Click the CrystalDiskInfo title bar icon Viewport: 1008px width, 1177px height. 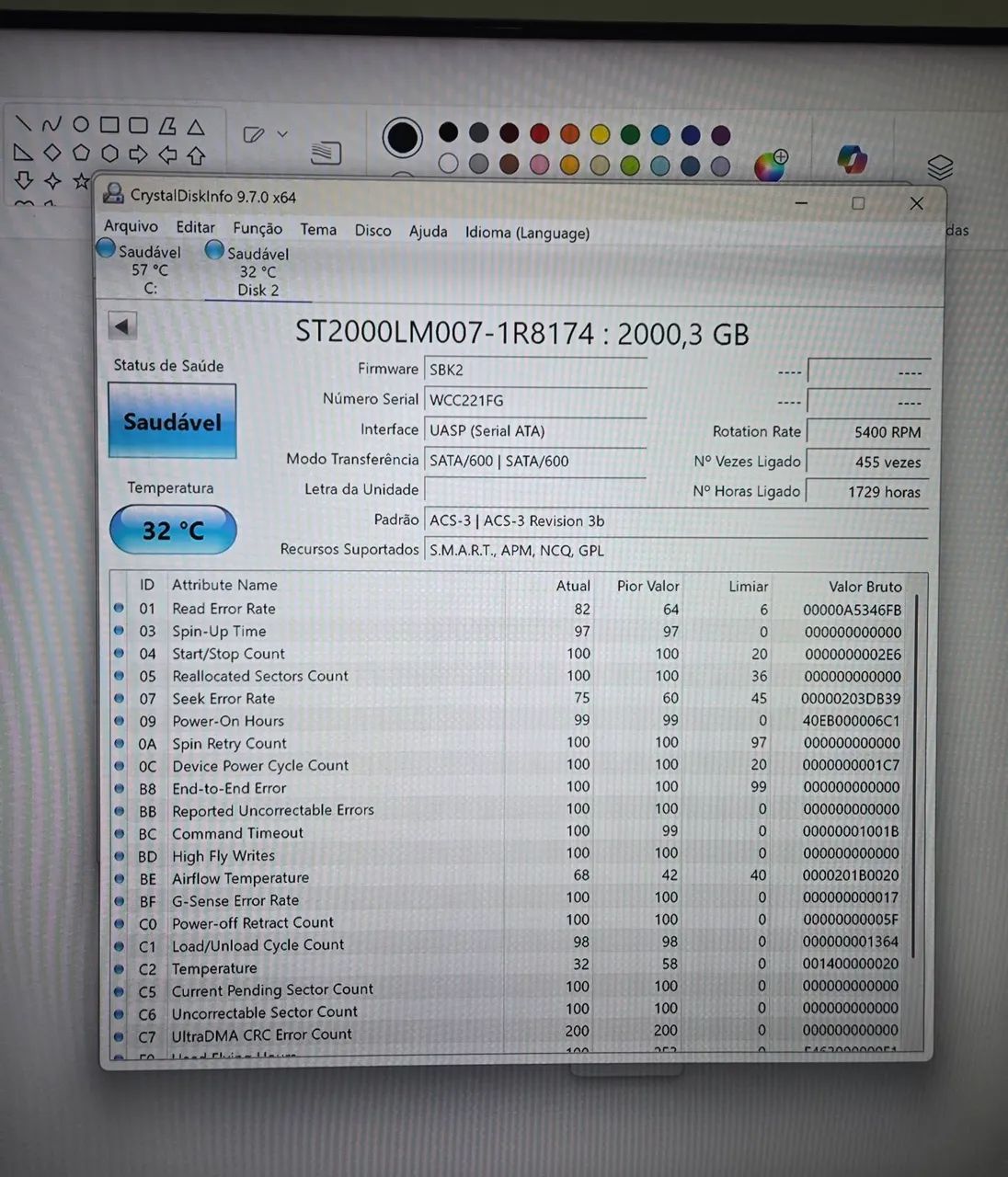coord(114,194)
